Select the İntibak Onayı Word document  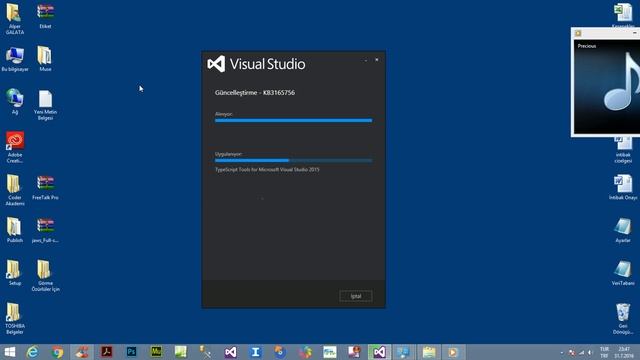(623, 188)
